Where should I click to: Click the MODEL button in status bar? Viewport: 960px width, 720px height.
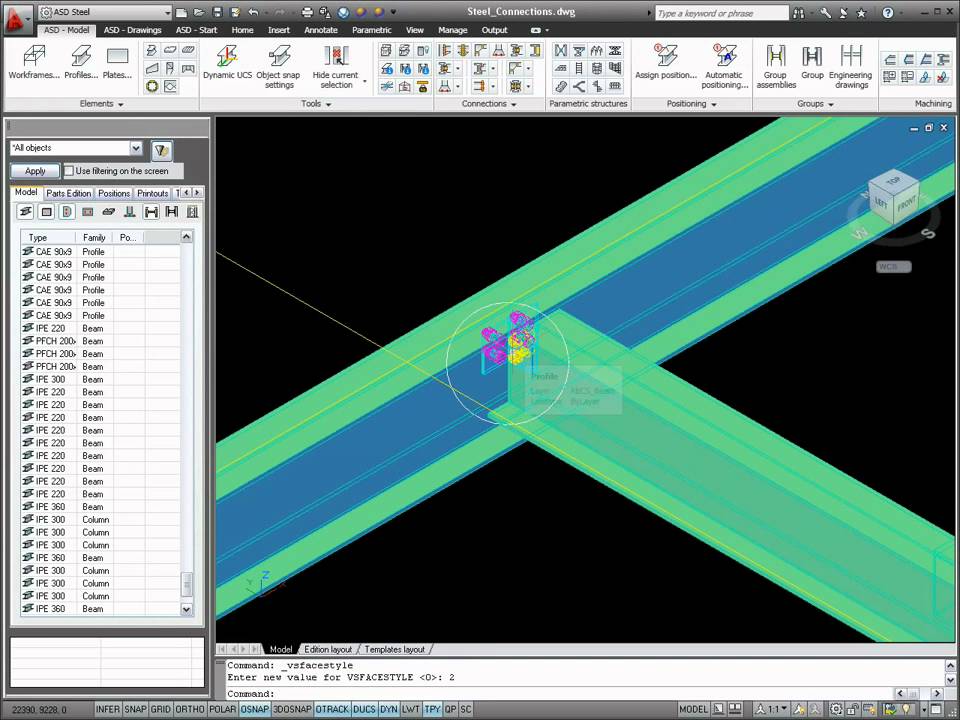(x=694, y=709)
